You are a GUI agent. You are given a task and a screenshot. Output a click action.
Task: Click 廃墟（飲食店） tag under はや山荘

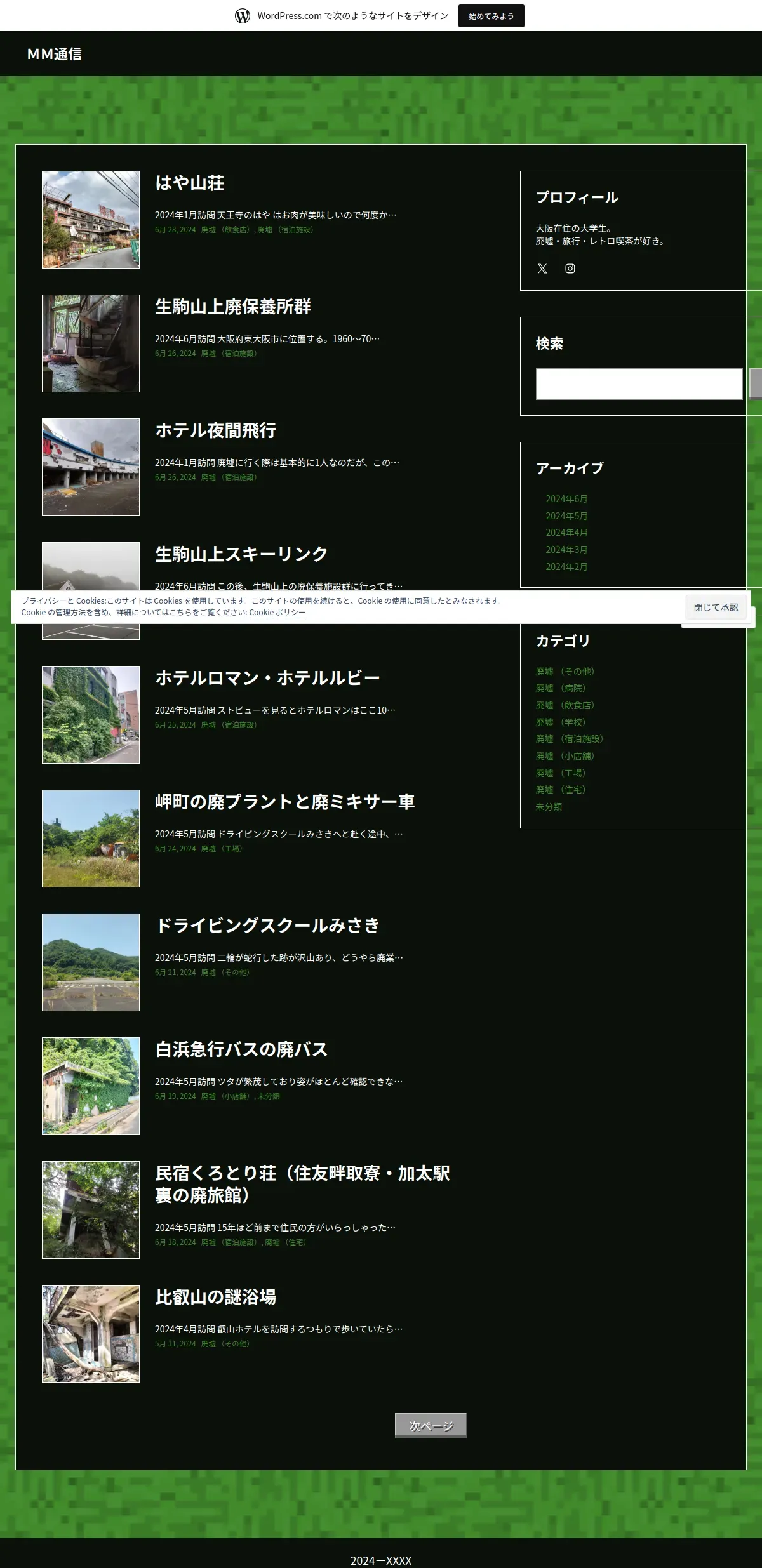coord(227,230)
